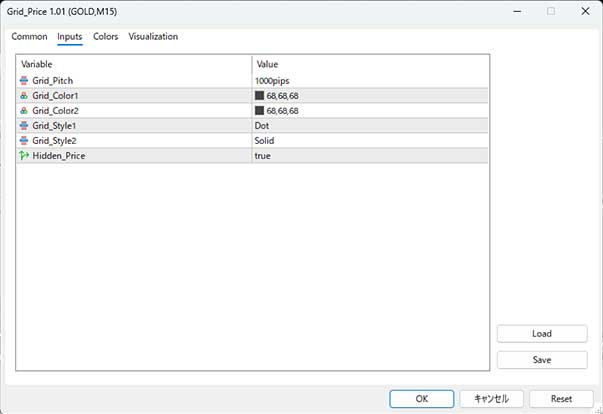Select the Hidden_Price variable name

(59, 156)
